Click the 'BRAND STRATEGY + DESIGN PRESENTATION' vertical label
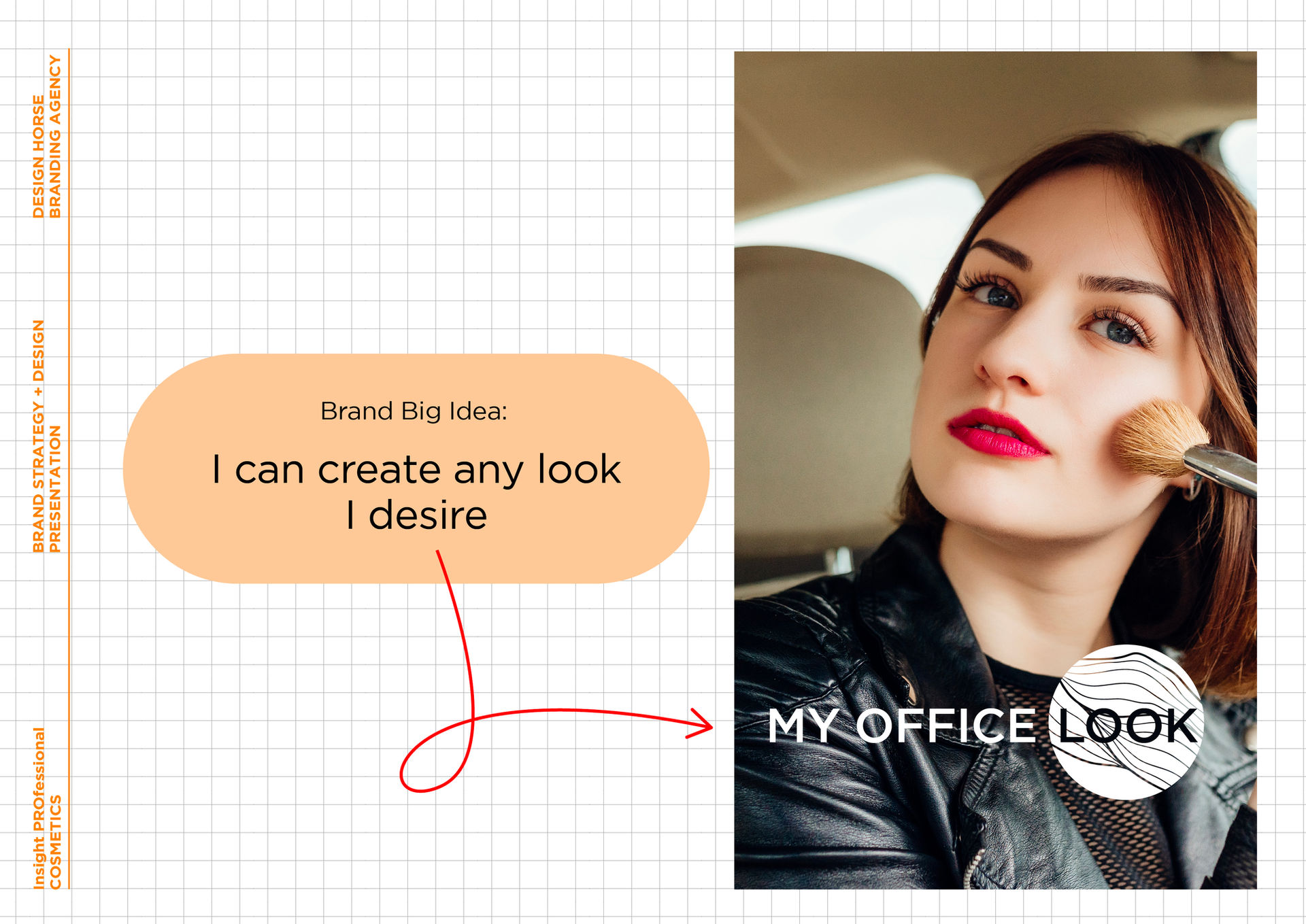The width and height of the screenshot is (1306, 924). coord(47,436)
